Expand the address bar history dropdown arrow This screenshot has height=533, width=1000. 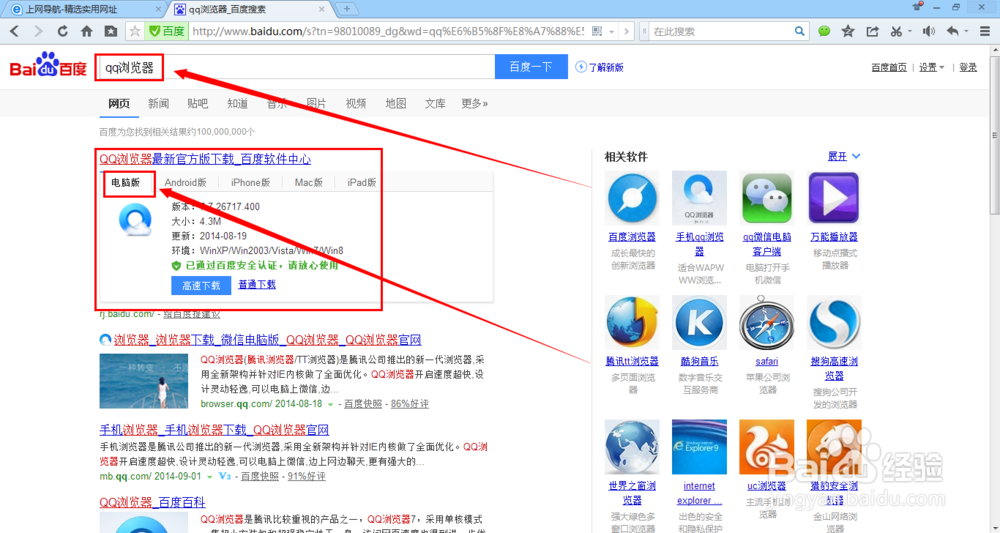[612, 31]
